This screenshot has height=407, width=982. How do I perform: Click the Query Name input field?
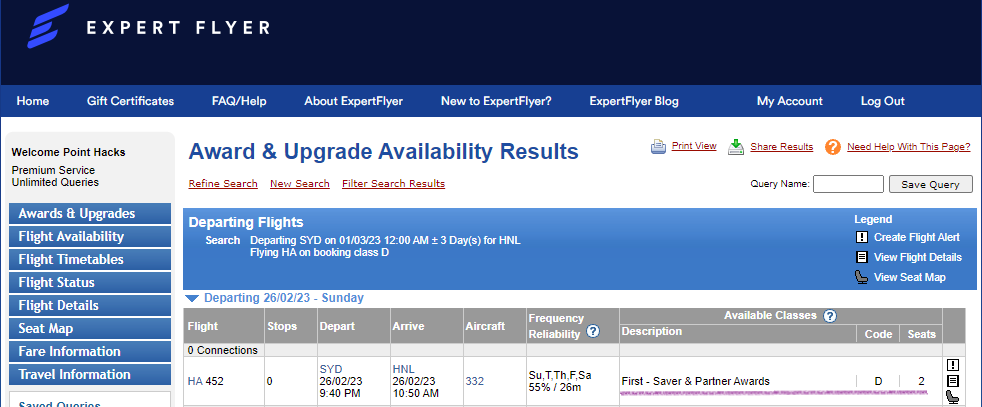point(848,184)
